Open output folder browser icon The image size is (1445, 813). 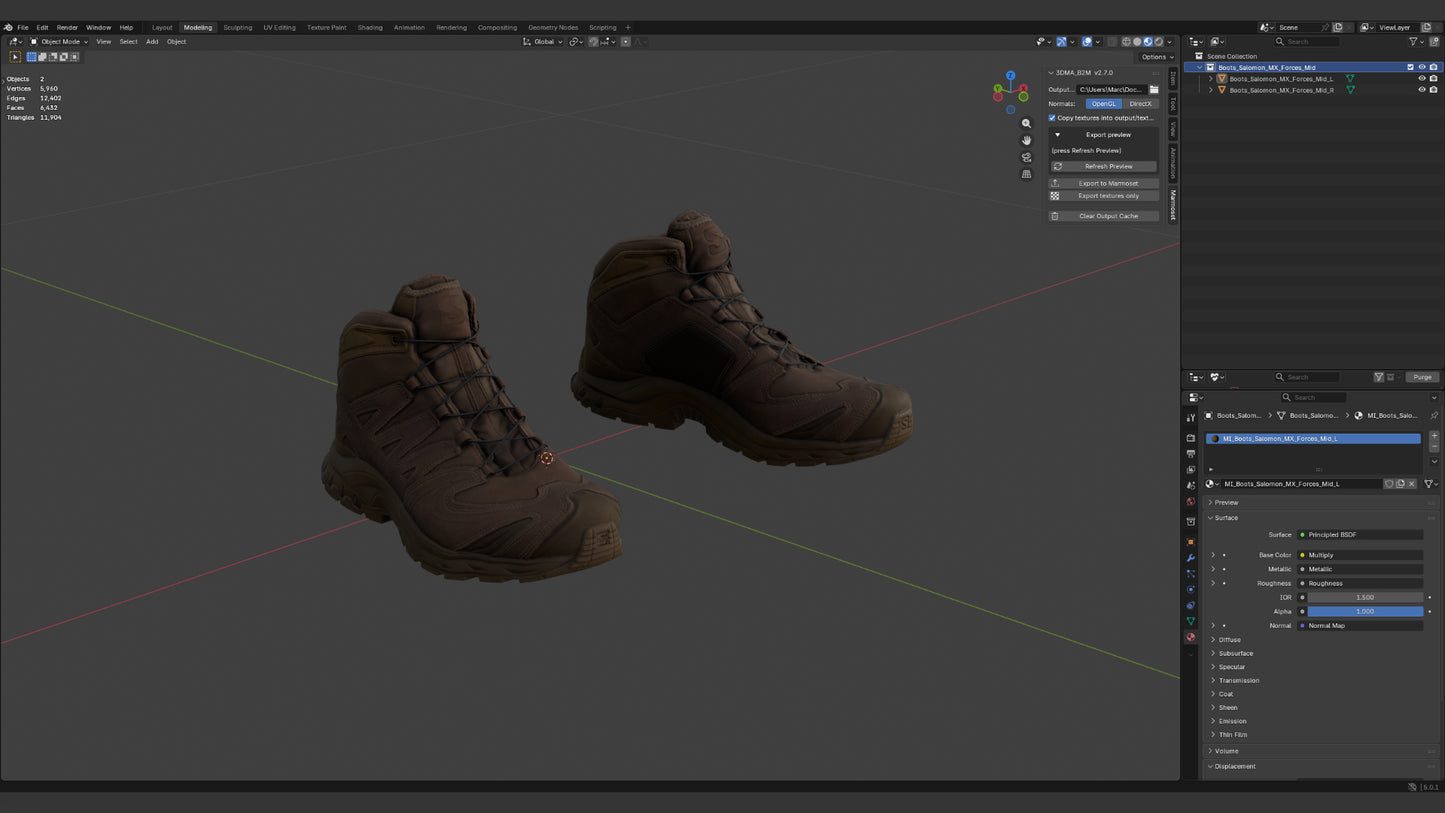pos(1154,90)
